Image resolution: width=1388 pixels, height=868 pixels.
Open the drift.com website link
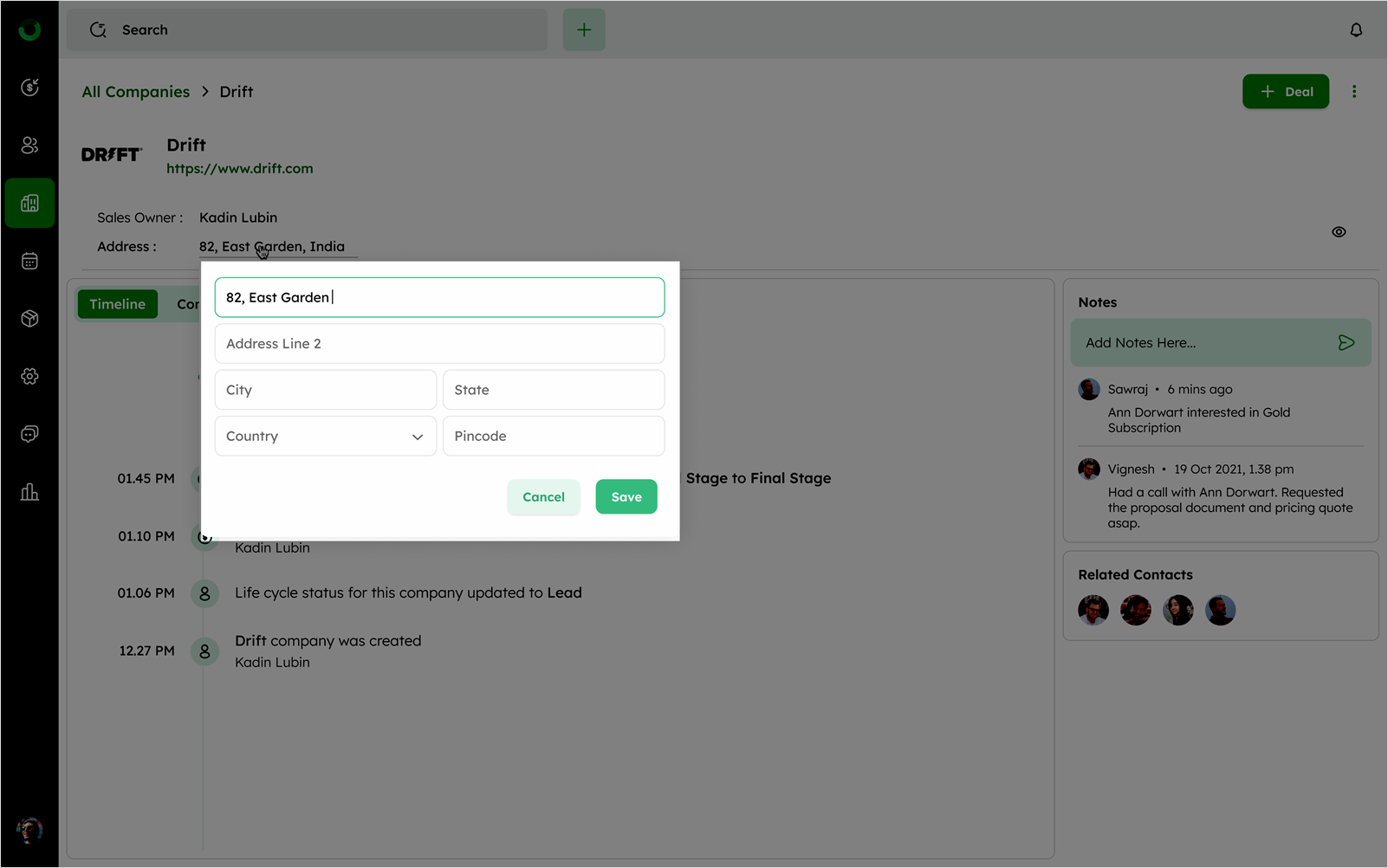point(240,168)
